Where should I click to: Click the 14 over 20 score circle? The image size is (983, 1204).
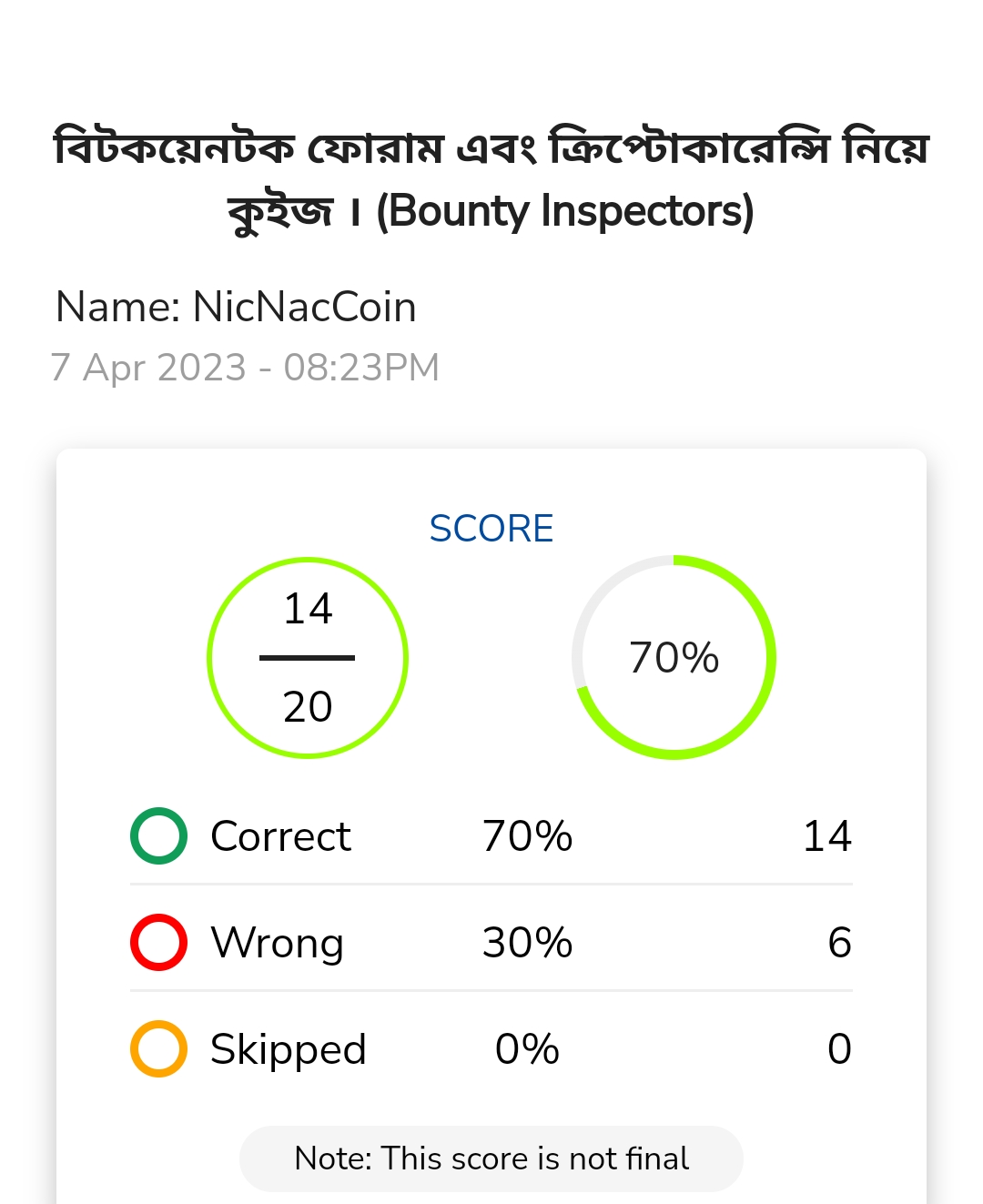308,657
